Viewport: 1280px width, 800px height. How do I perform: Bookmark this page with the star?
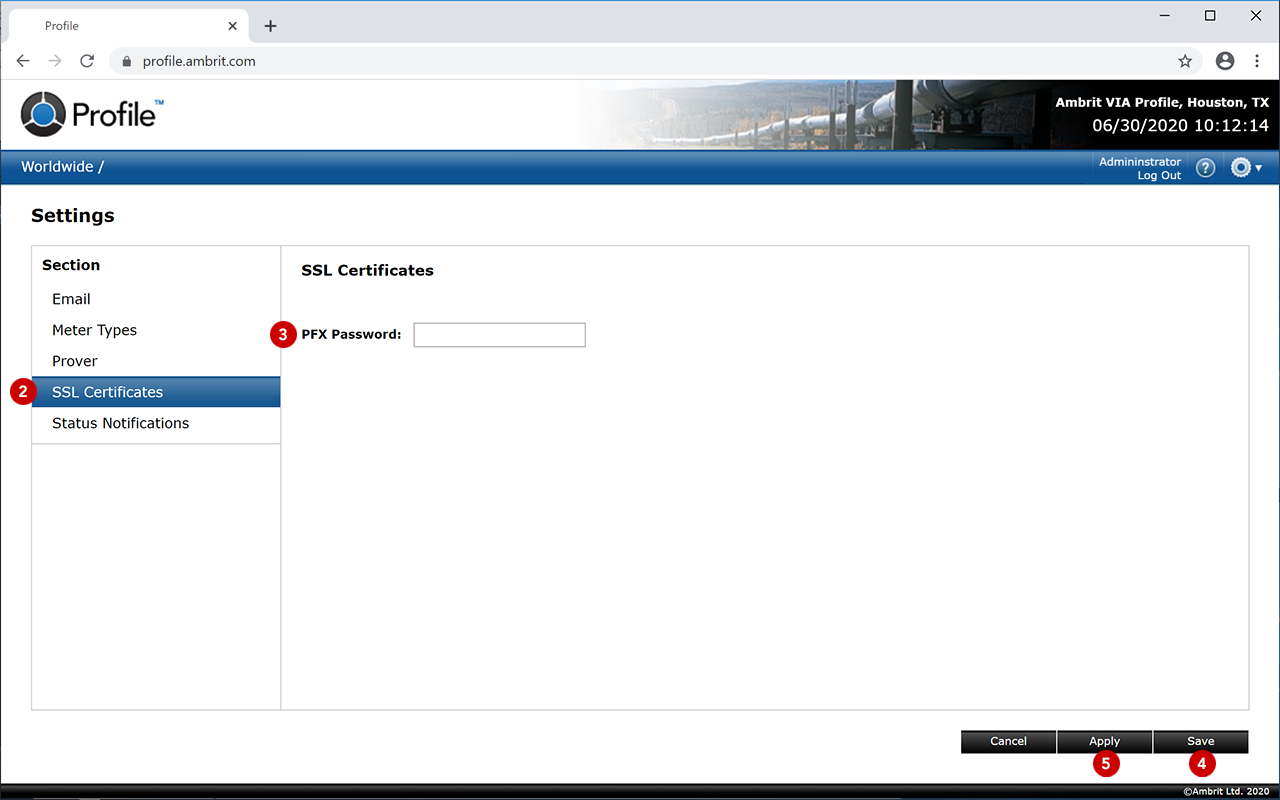click(x=1185, y=61)
